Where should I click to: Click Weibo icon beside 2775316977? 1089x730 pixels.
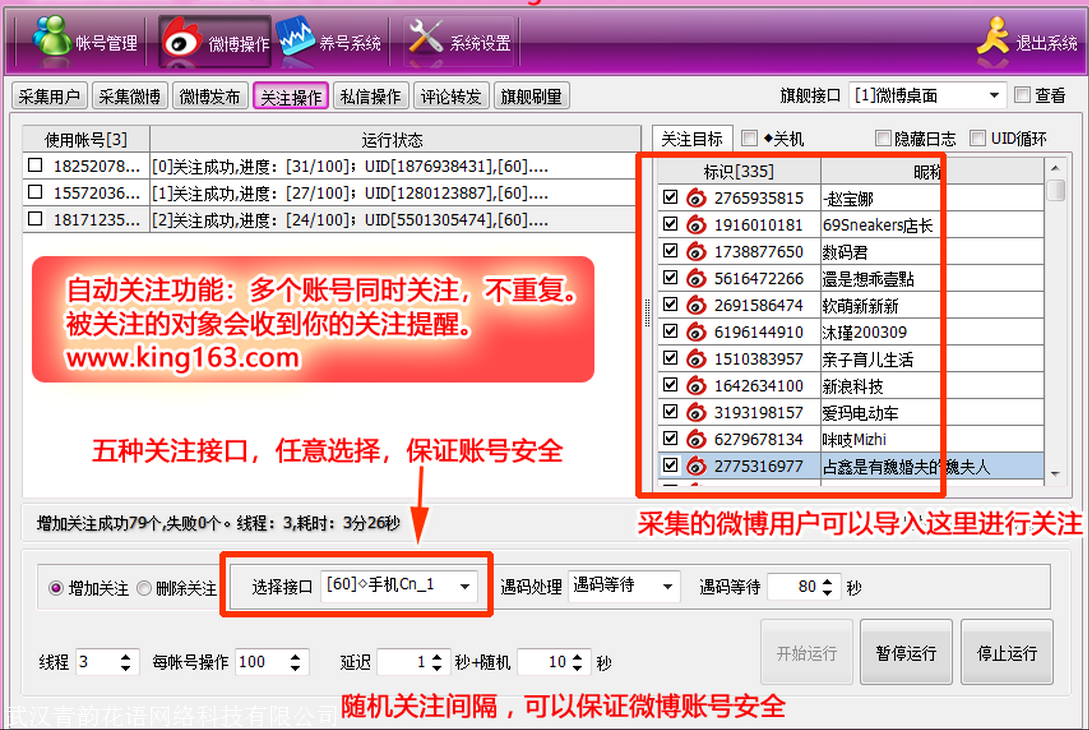click(696, 467)
